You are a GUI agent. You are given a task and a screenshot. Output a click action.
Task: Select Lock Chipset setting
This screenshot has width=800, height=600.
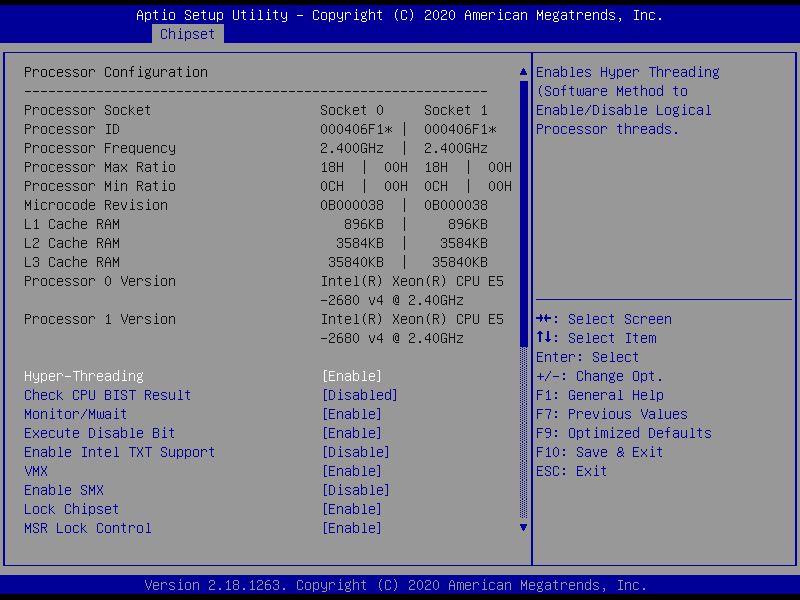71,509
